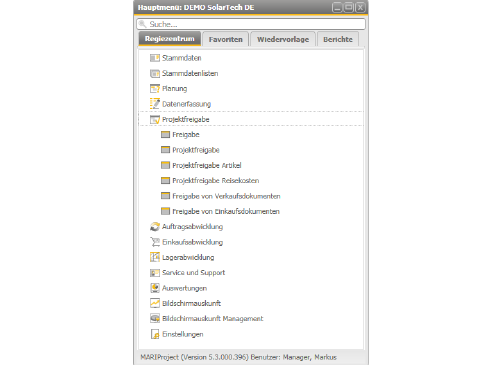Image resolution: width=502 pixels, height=365 pixels.
Task: Open the Favoriten tab
Action: (x=226, y=39)
